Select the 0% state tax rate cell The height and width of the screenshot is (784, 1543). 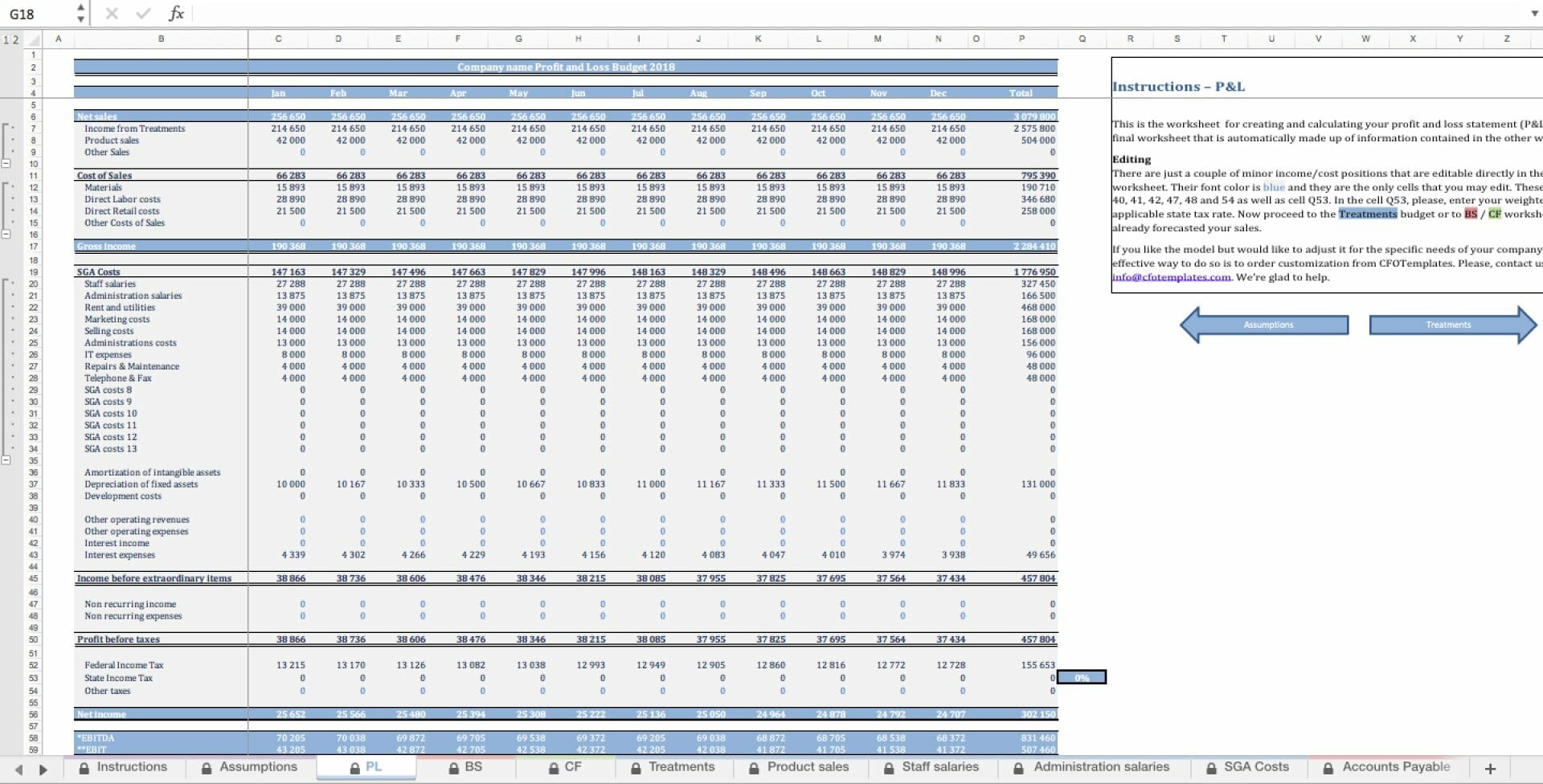pos(1082,678)
